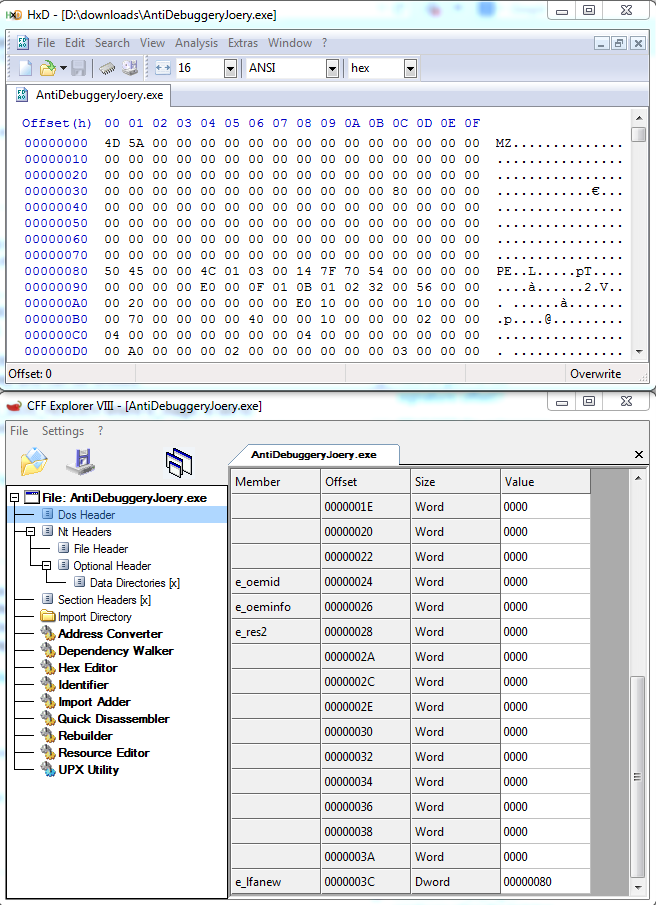Select Dos Header node
Screen dimensions: 656x905
tap(86, 515)
